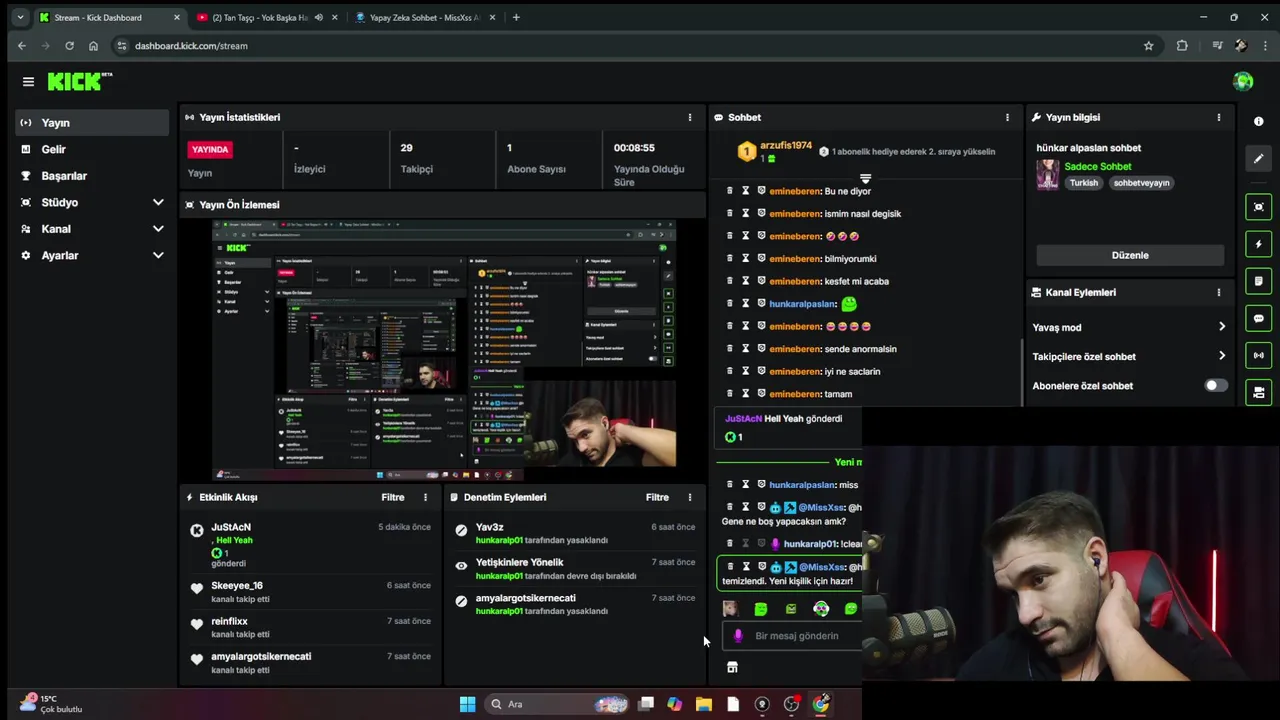
Task: Open Yayın İstatistikleri three-dot menu
Action: (x=689, y=117)
